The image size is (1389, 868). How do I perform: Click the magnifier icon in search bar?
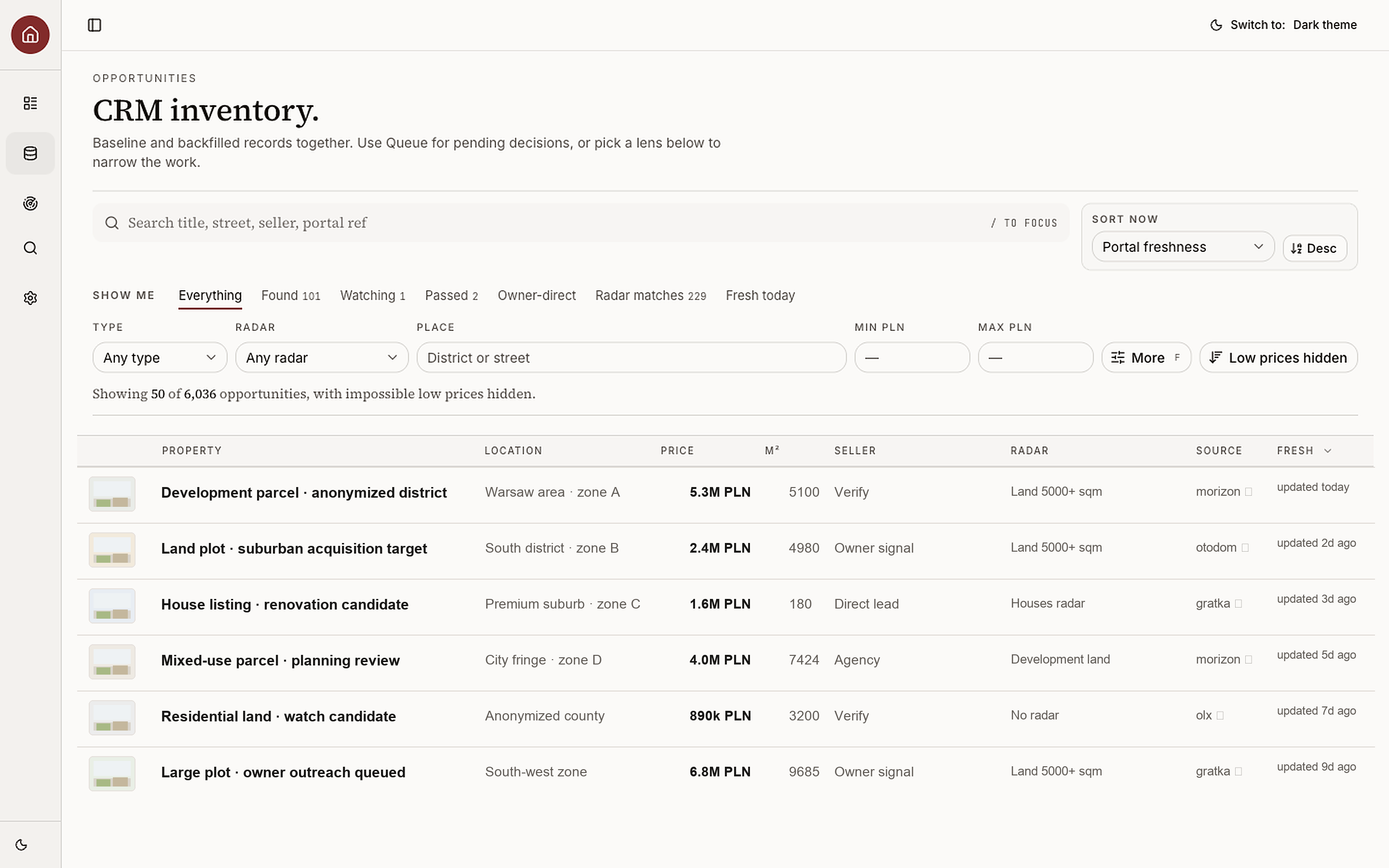click(112, 223)
